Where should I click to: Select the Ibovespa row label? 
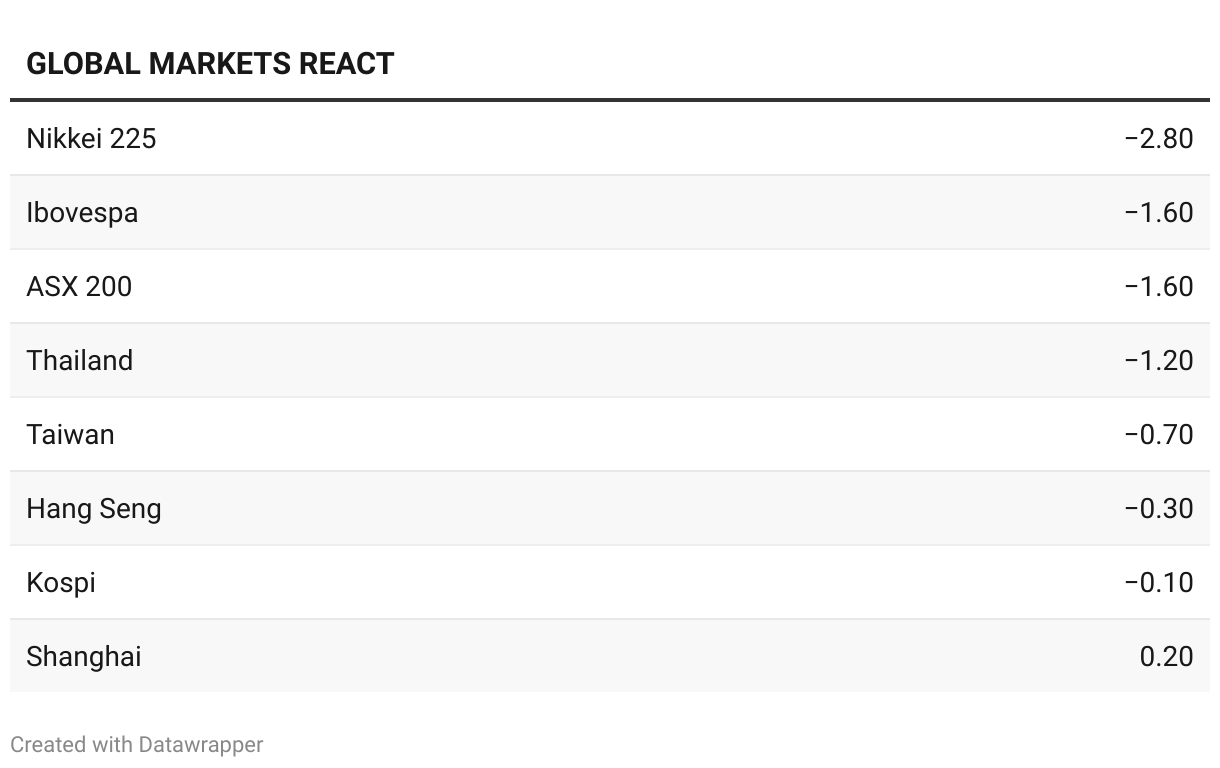coord(82,212)
